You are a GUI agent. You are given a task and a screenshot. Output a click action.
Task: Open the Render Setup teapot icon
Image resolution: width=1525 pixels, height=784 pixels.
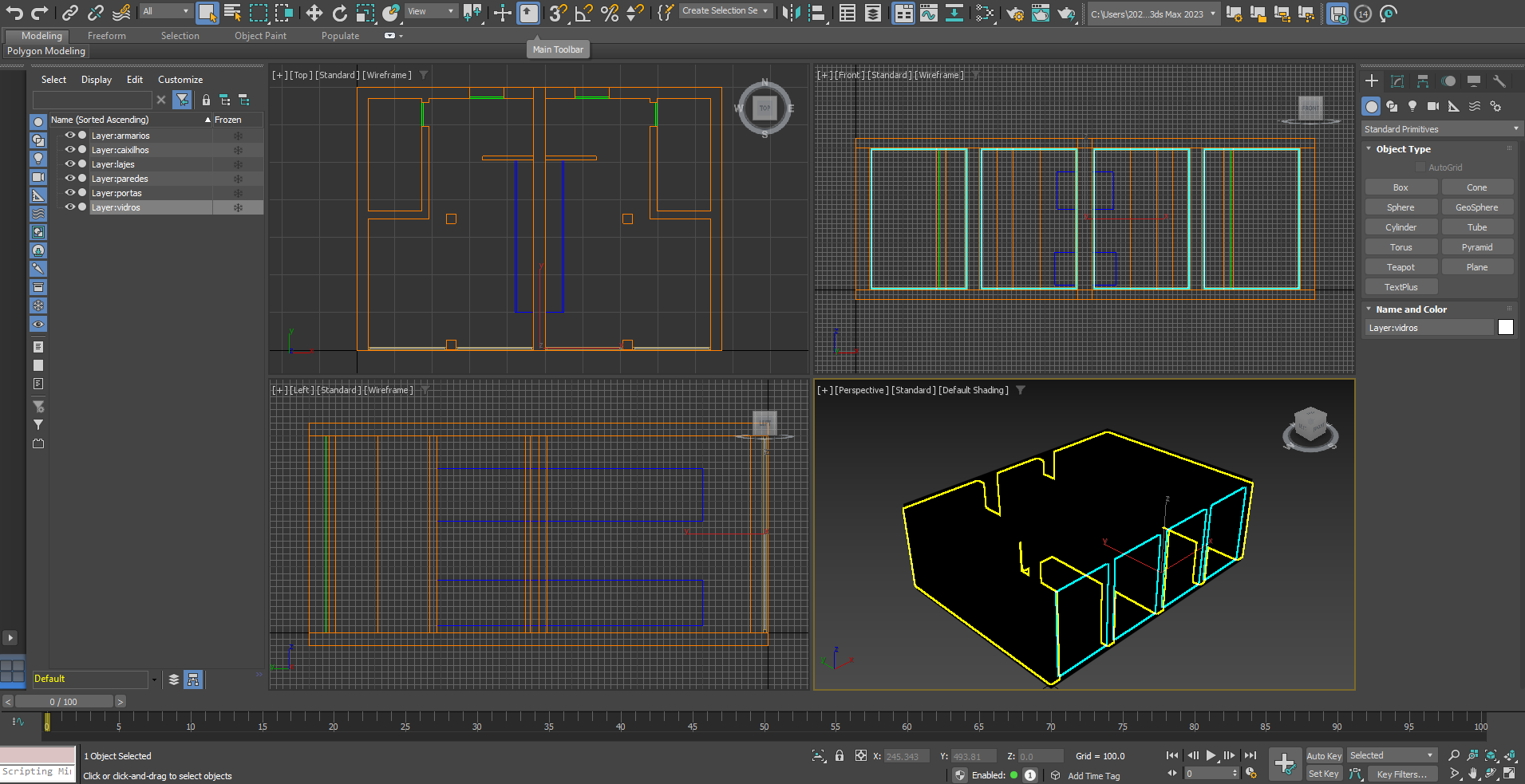(1015, 13)
